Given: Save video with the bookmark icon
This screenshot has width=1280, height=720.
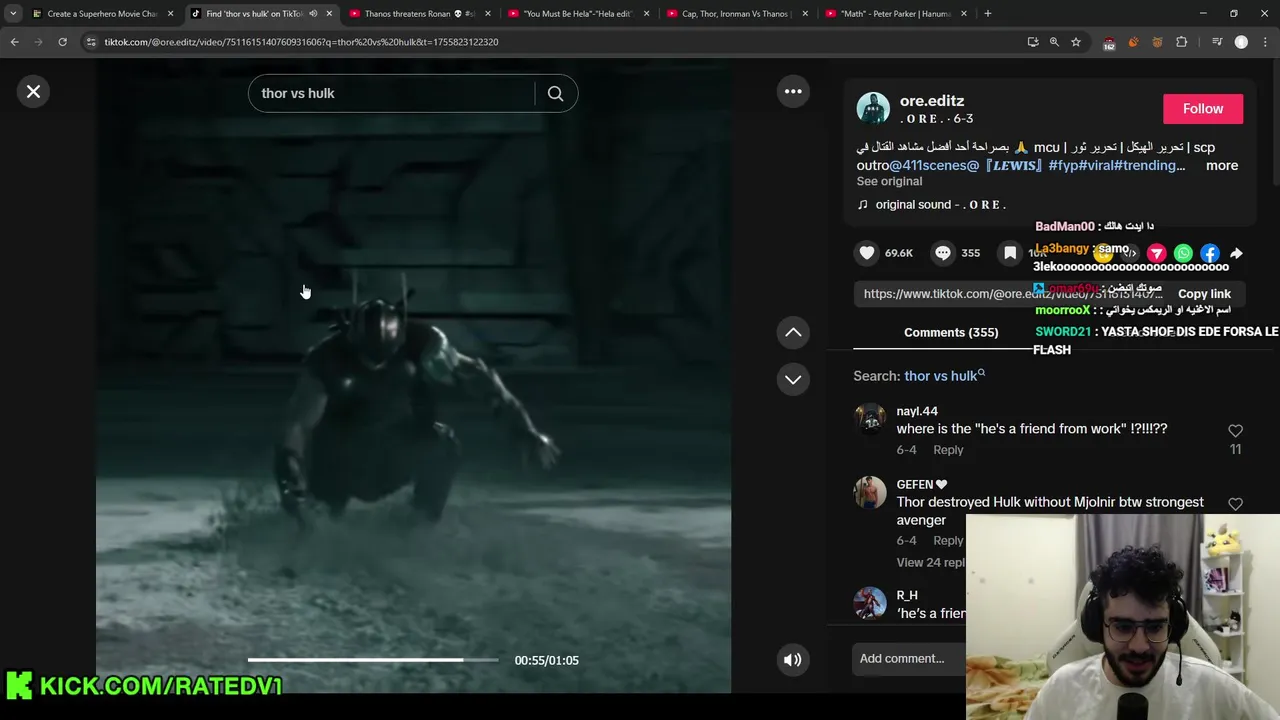Looking at the screenshot, I should coord(1010,253).
